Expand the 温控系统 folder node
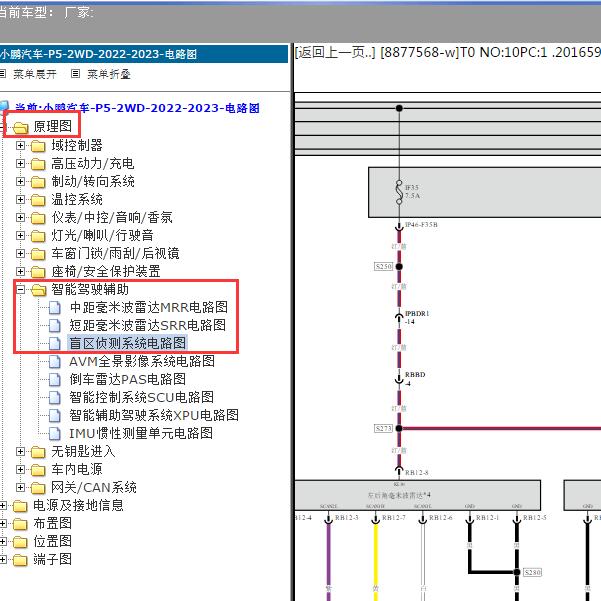 20,200
